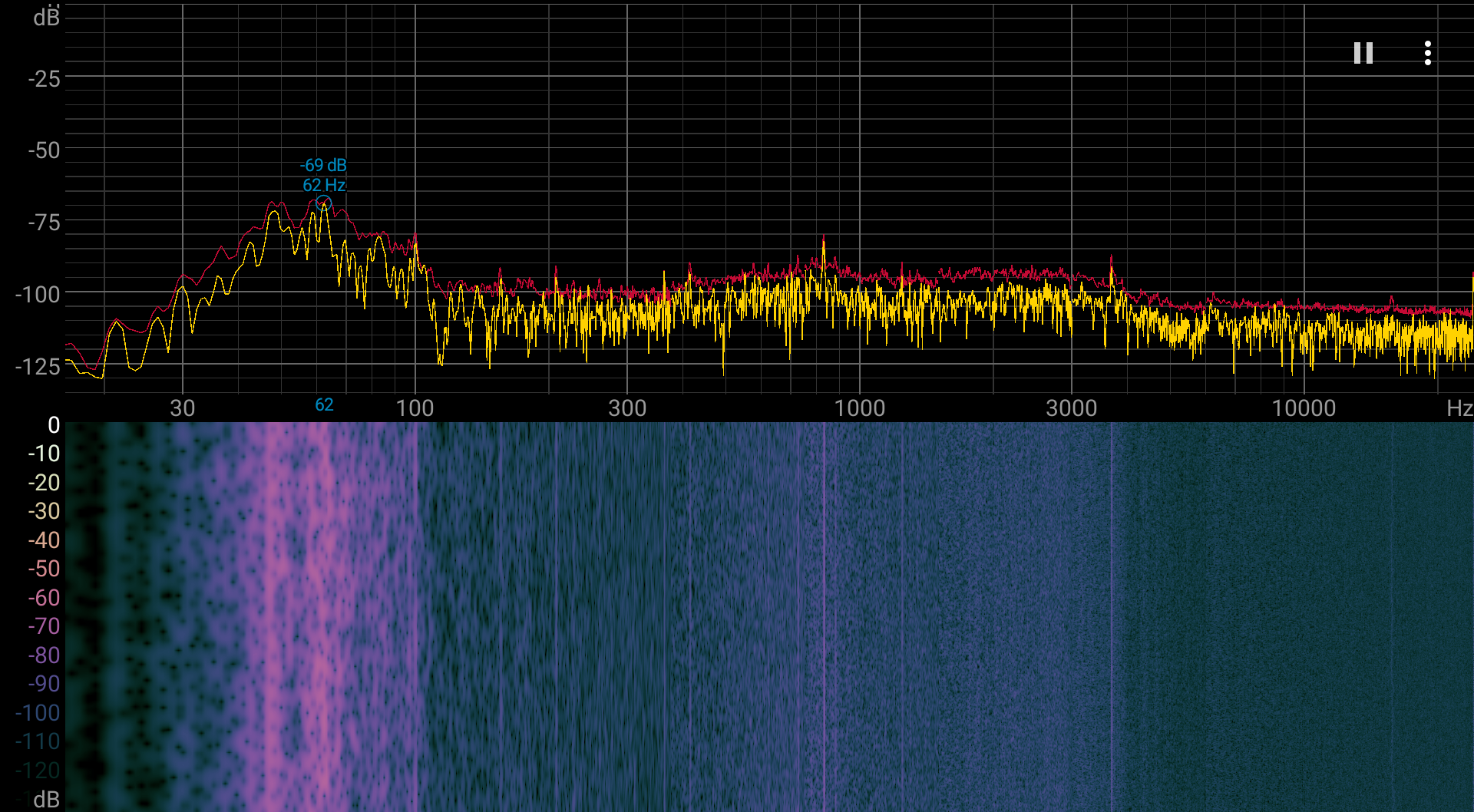Click the spectrogram scale 0 label
The width and height of the screenshot is (1474, 812).
[x=54, y=424]
